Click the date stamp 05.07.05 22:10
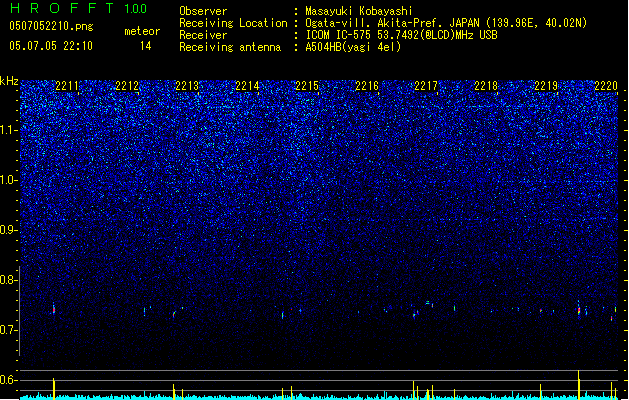Screen dimensions: 629x400 click(51, 46)
